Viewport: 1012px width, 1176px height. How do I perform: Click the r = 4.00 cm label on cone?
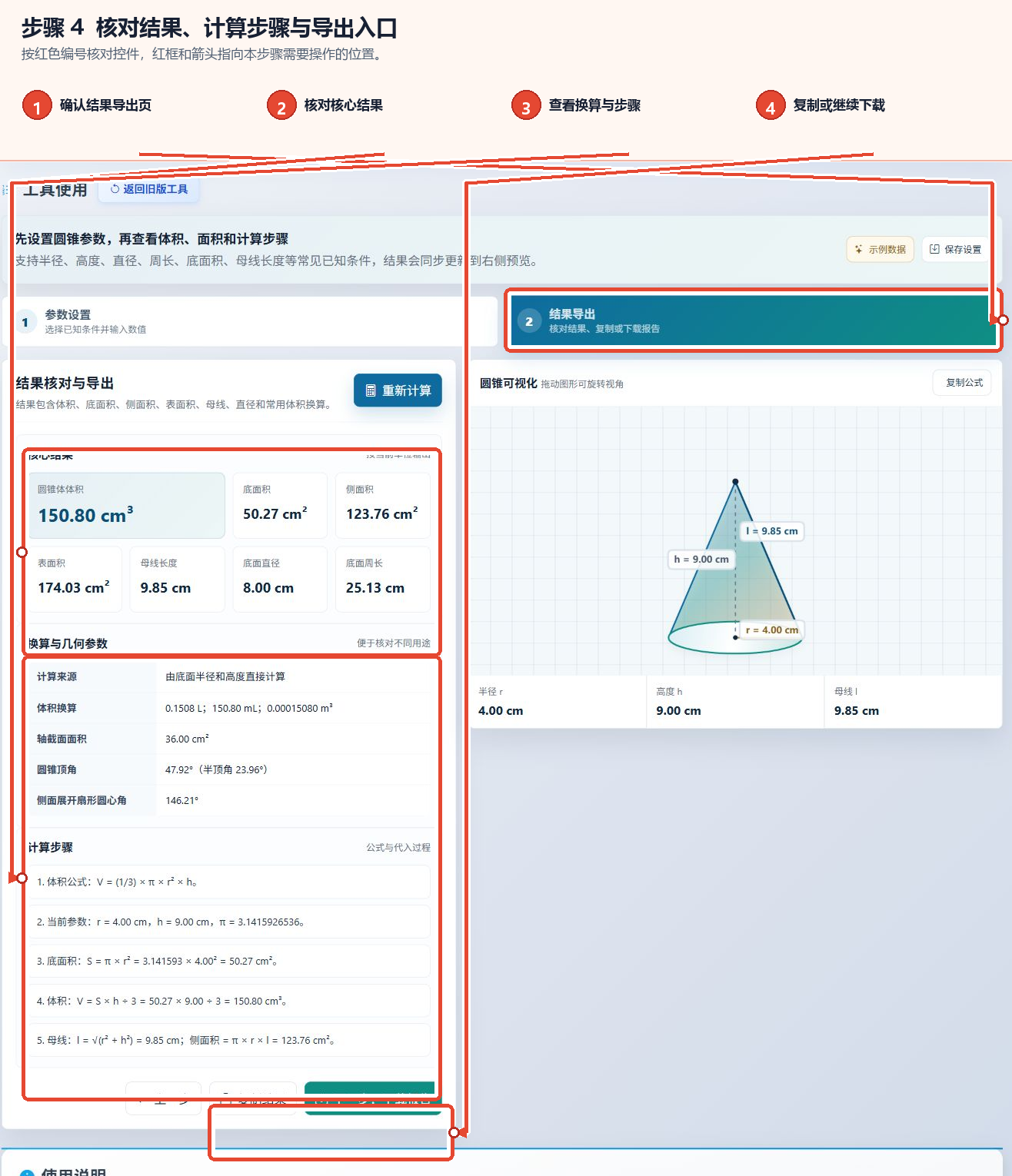771,630
